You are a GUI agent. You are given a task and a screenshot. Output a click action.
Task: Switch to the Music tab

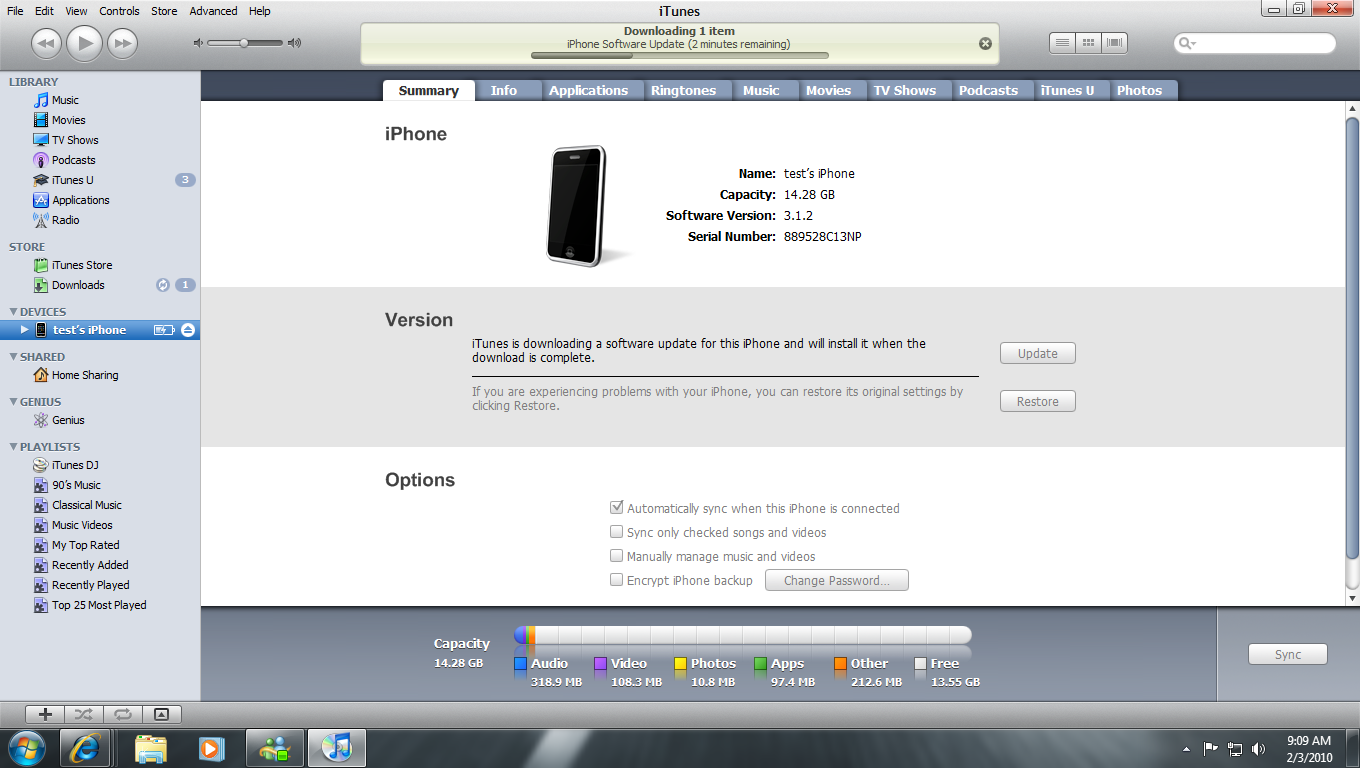761,90
